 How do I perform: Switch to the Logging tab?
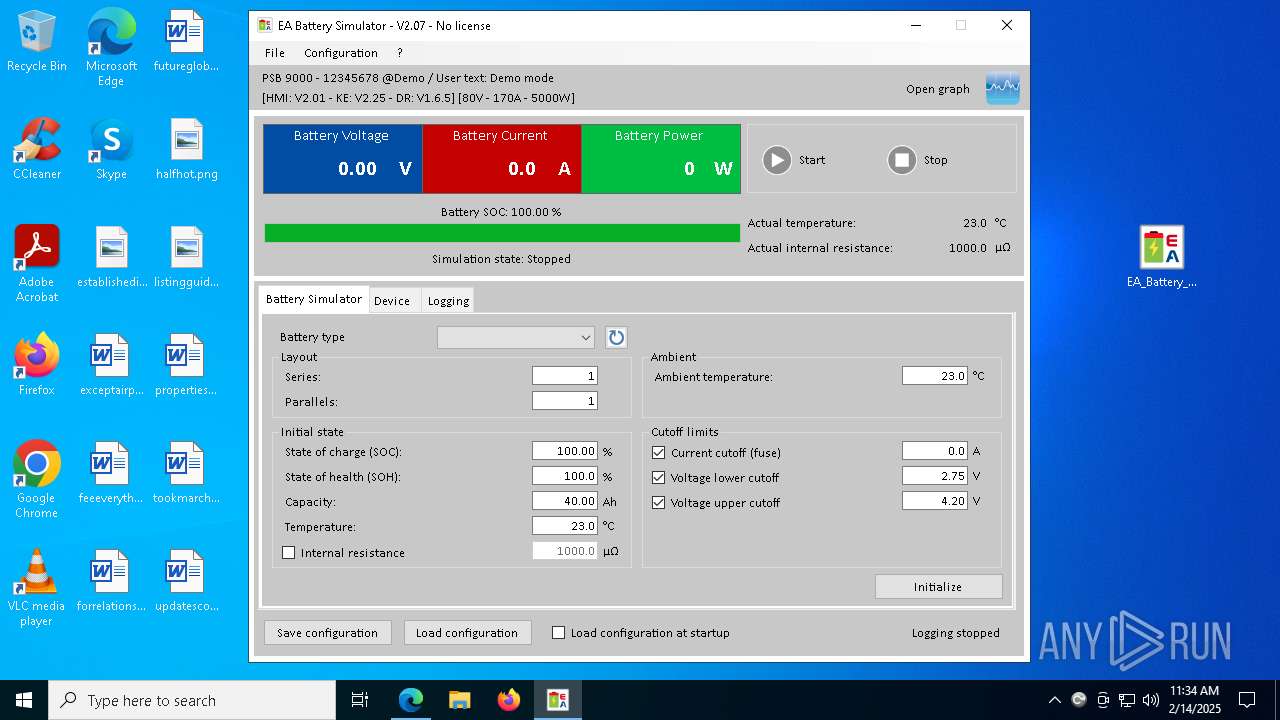tap(448, 301)
